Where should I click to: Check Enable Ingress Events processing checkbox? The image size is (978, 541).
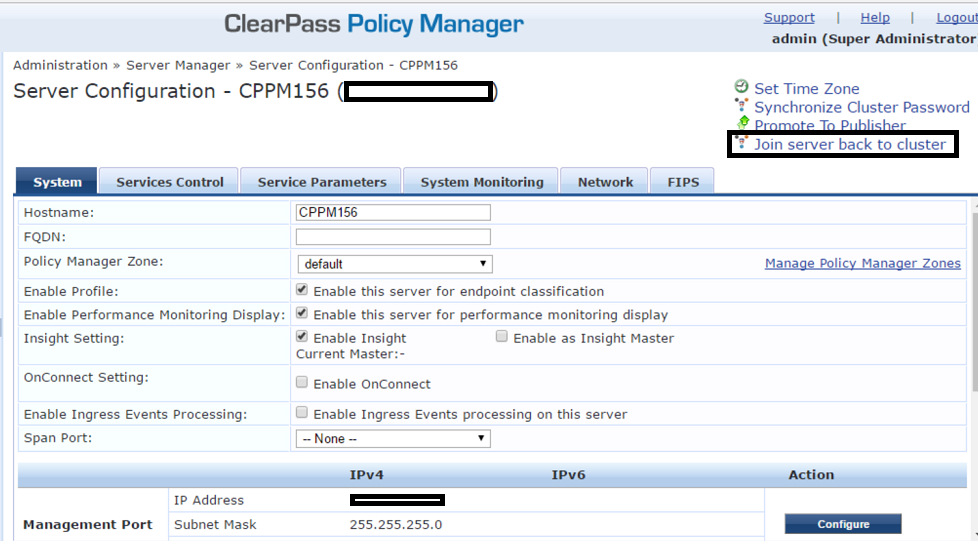(x=302, y=412)
